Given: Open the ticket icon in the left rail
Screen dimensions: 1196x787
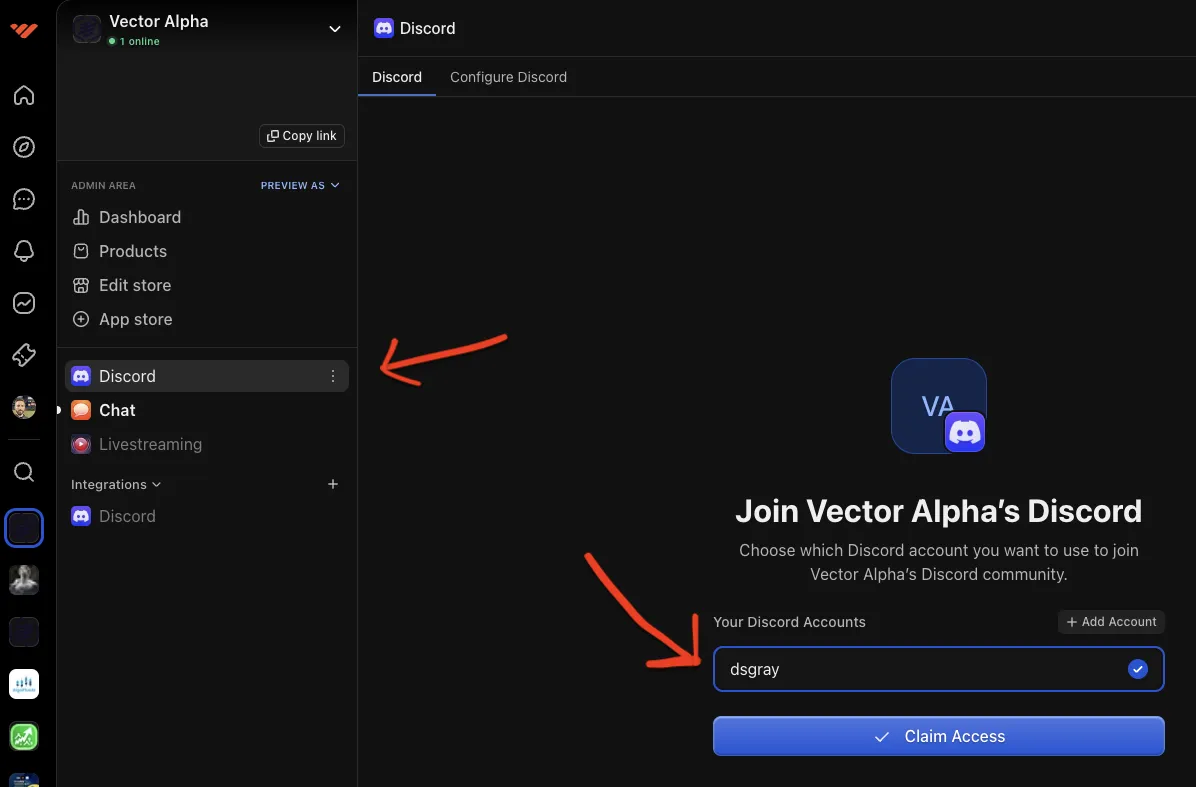Looking at the screenshot, I should tap(24, 355).
